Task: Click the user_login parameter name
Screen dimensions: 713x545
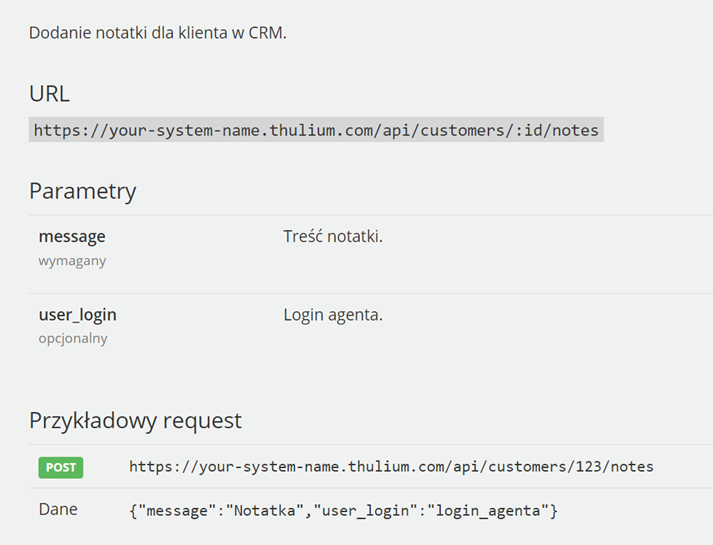Action: click(77, 315)
